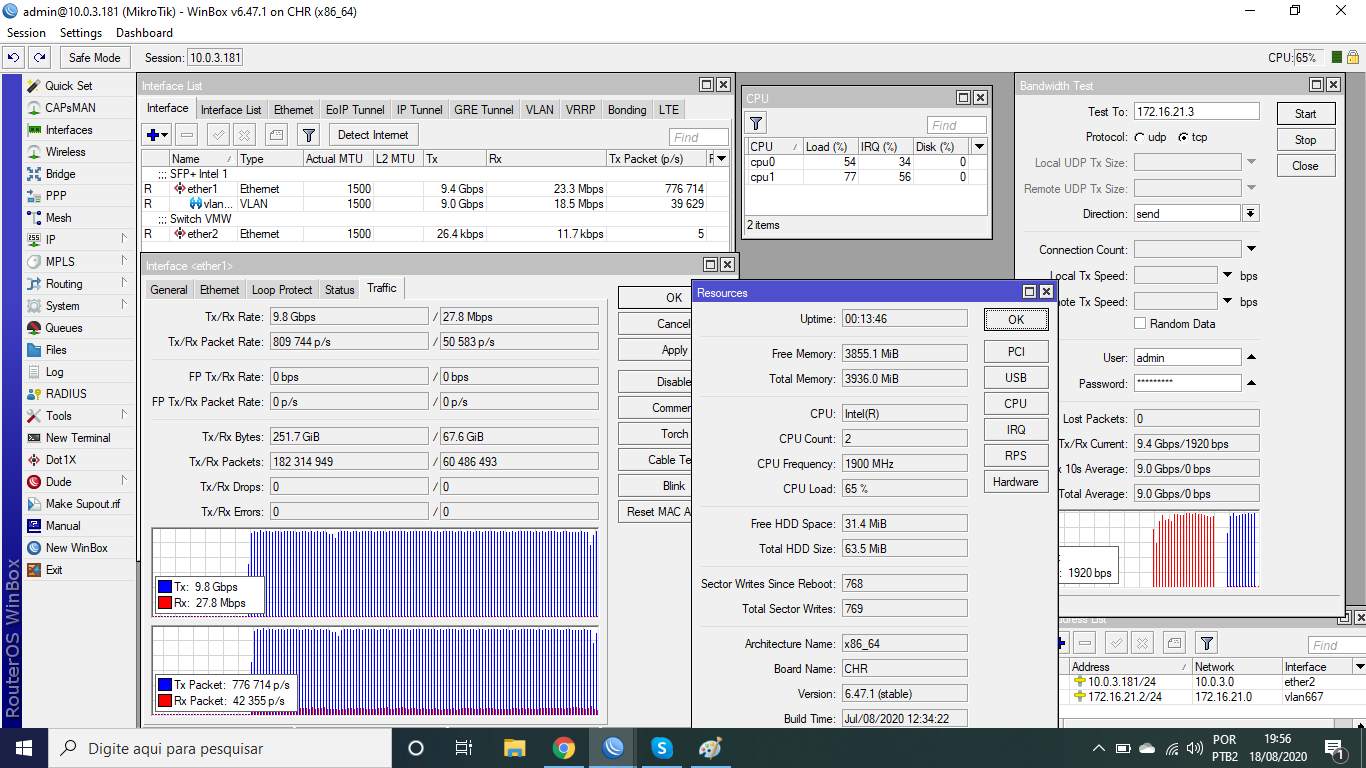
Task: Switch to the Loop Protect tab
Action: [282, 290]
